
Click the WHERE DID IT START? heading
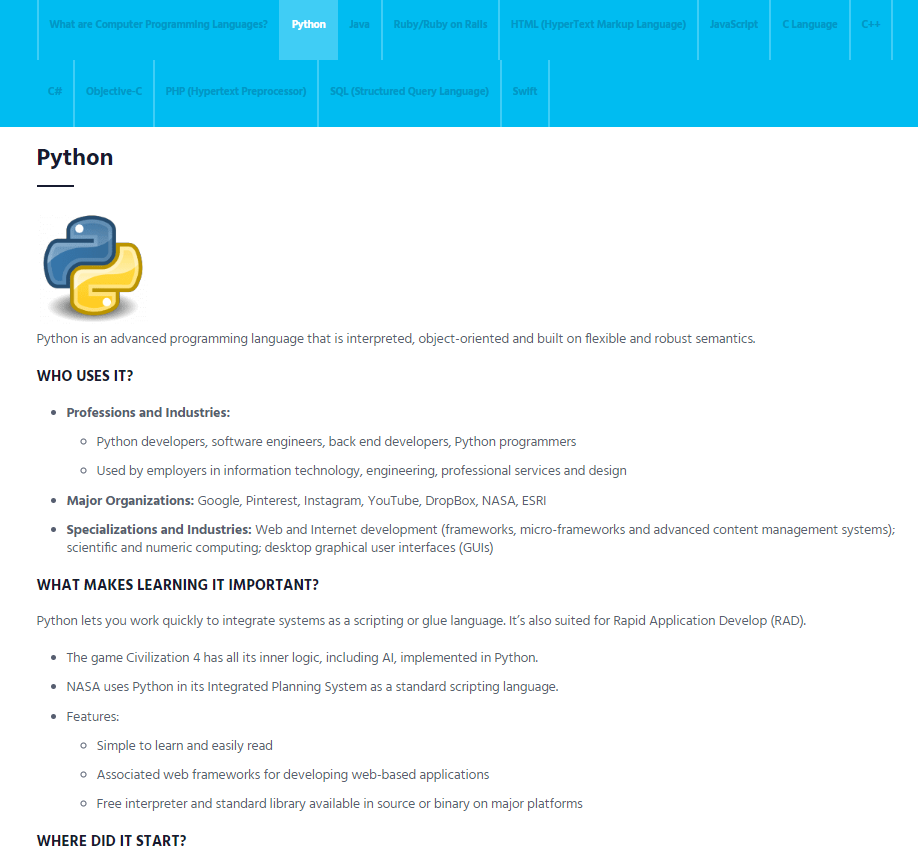(111, 840)
